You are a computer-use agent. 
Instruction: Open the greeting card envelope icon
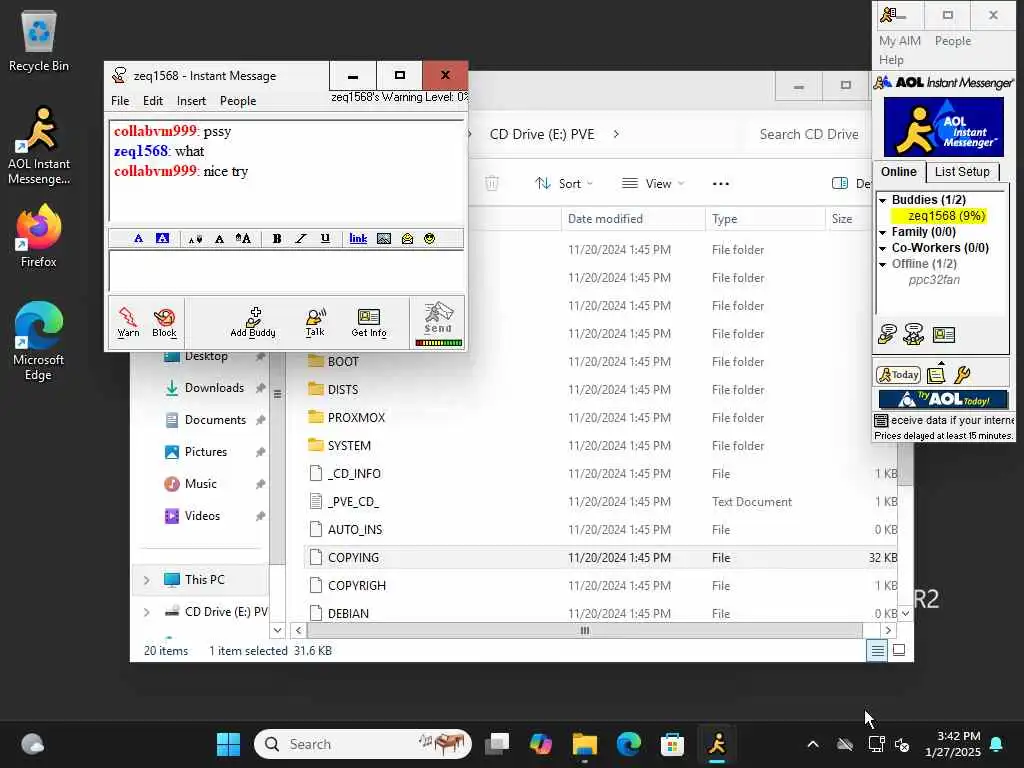click(408, 238)
